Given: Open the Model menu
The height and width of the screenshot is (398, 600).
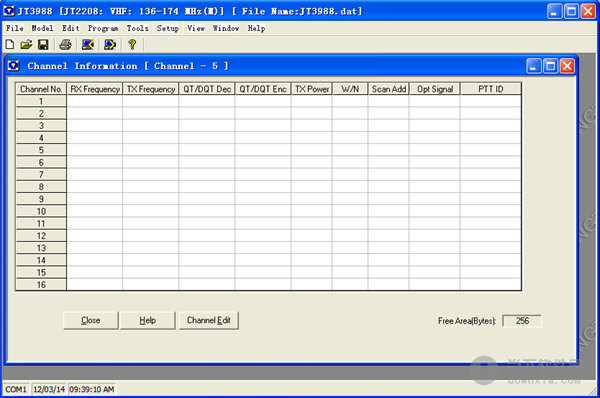Looking at the screenshot, I should pos(42,28).
